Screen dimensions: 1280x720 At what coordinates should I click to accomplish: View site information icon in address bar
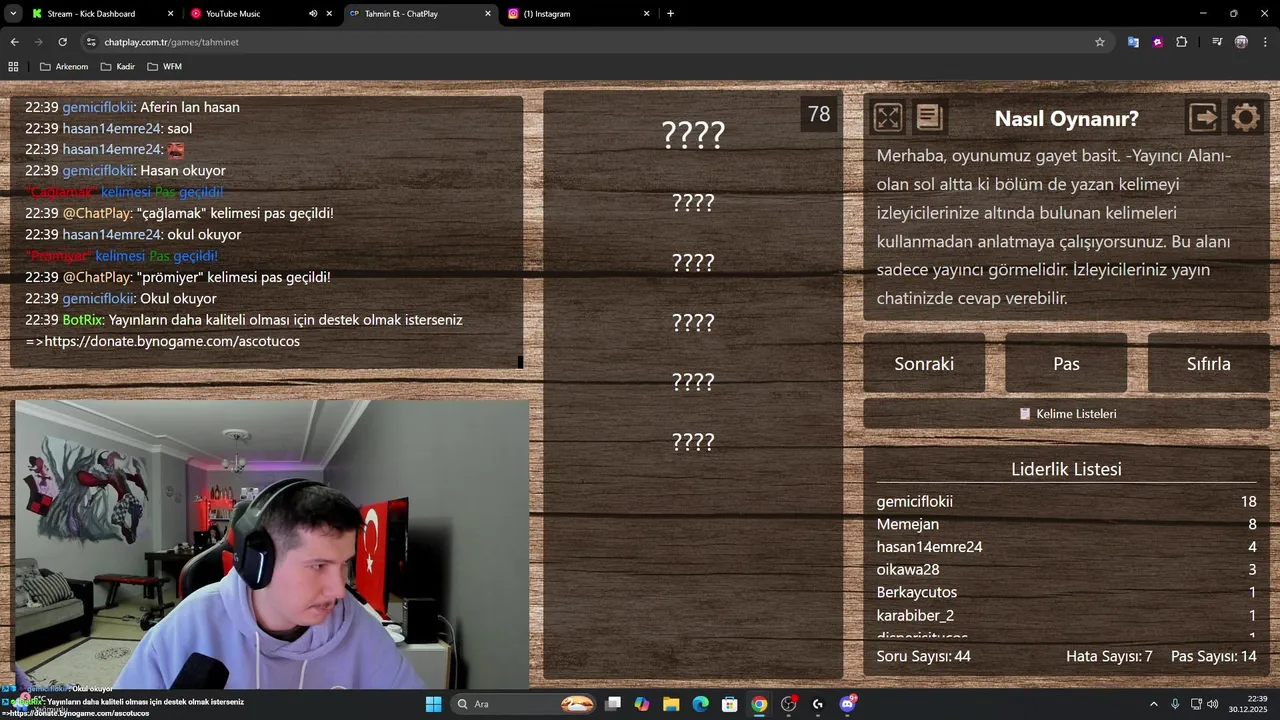91,42
